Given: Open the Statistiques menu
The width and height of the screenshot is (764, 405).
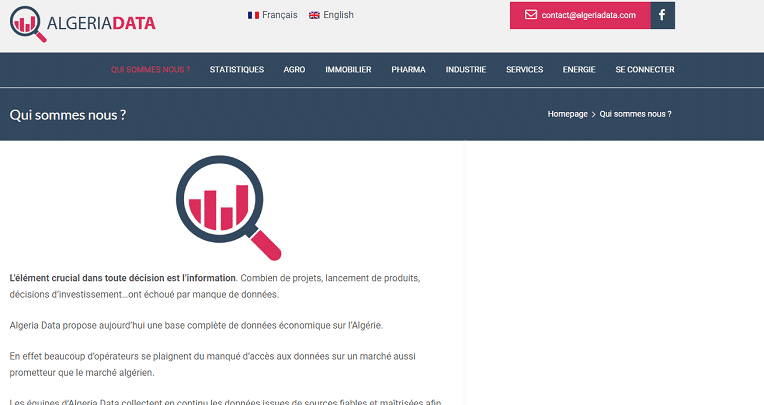Looking at the screenshot, I should point(237,70).
